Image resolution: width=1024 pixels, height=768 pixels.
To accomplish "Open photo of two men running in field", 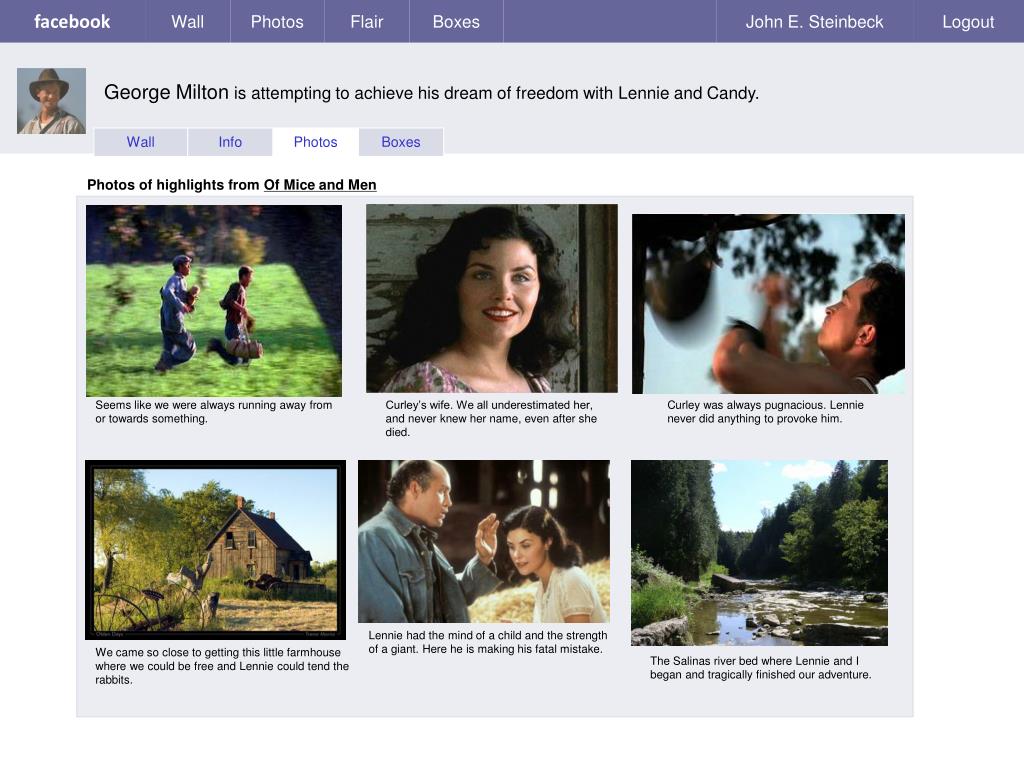I will (x=214, y=300).
